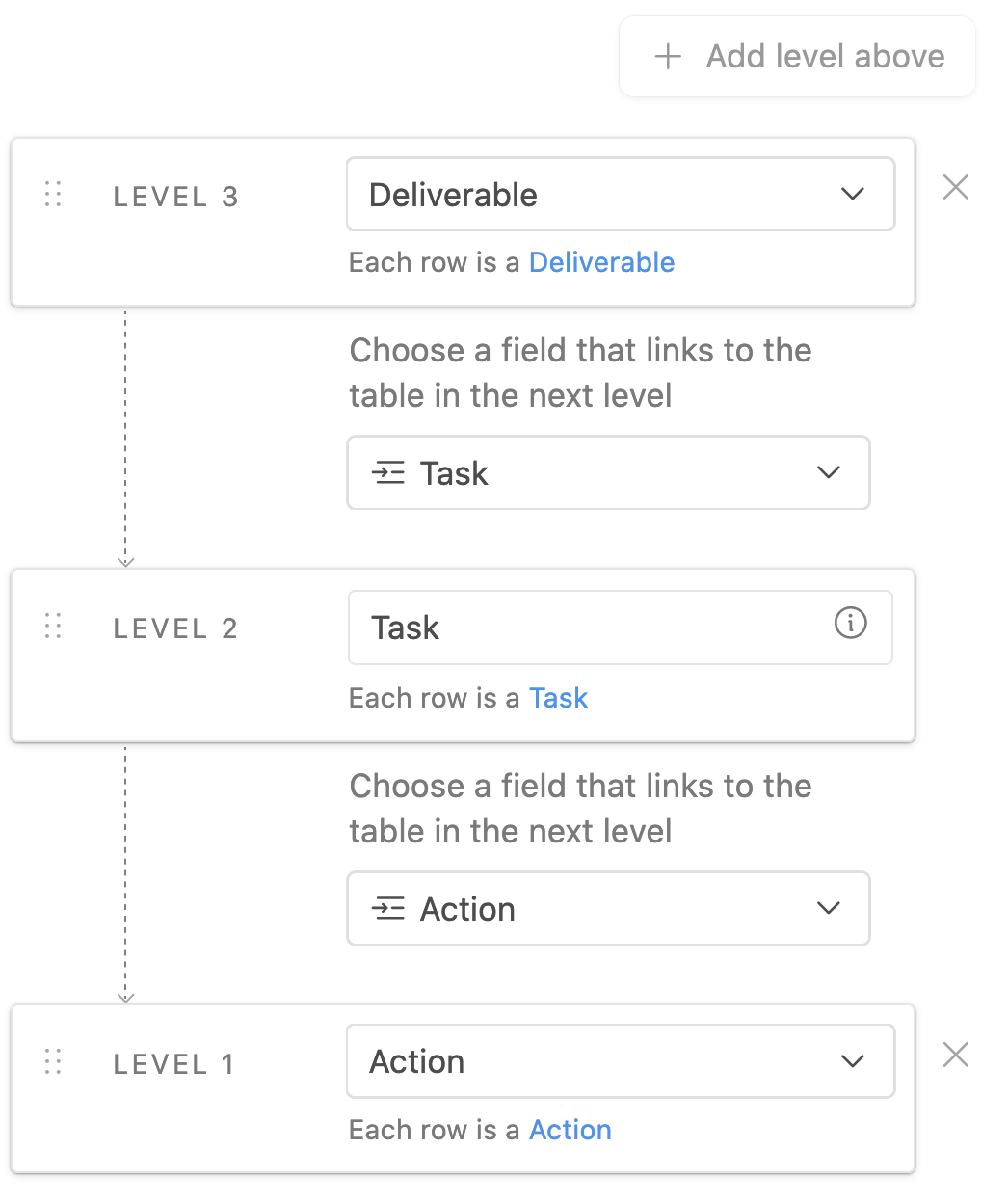1008x1203 pixels.
Task: Follow the blue Deliverable link
Action: pyautogui.click(x=601, y=262)
